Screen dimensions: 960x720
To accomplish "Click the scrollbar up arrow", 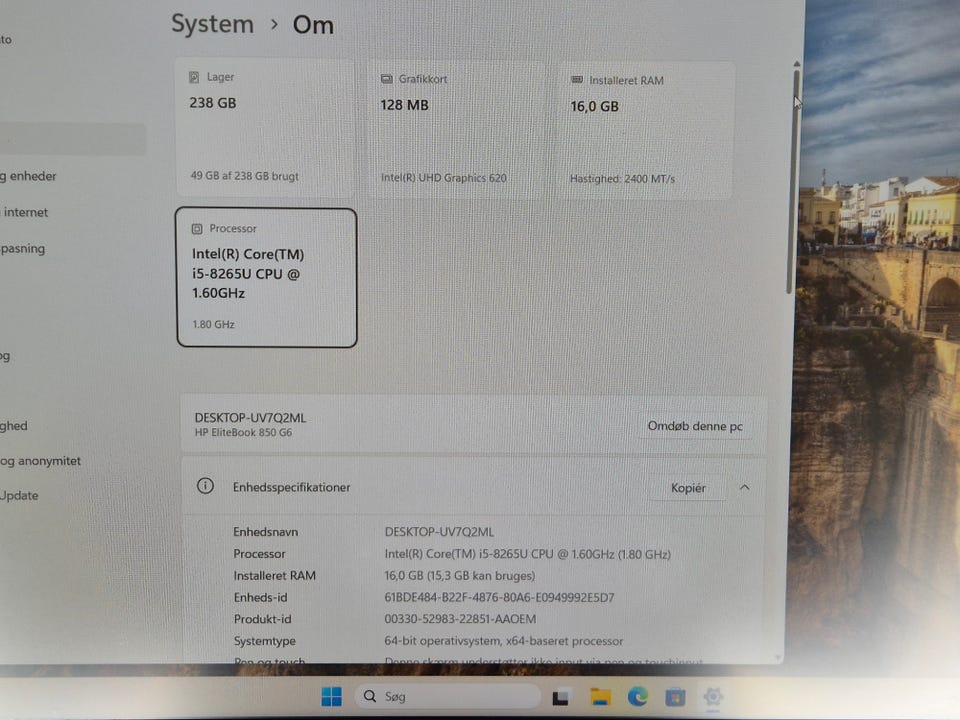I will 797,64.
